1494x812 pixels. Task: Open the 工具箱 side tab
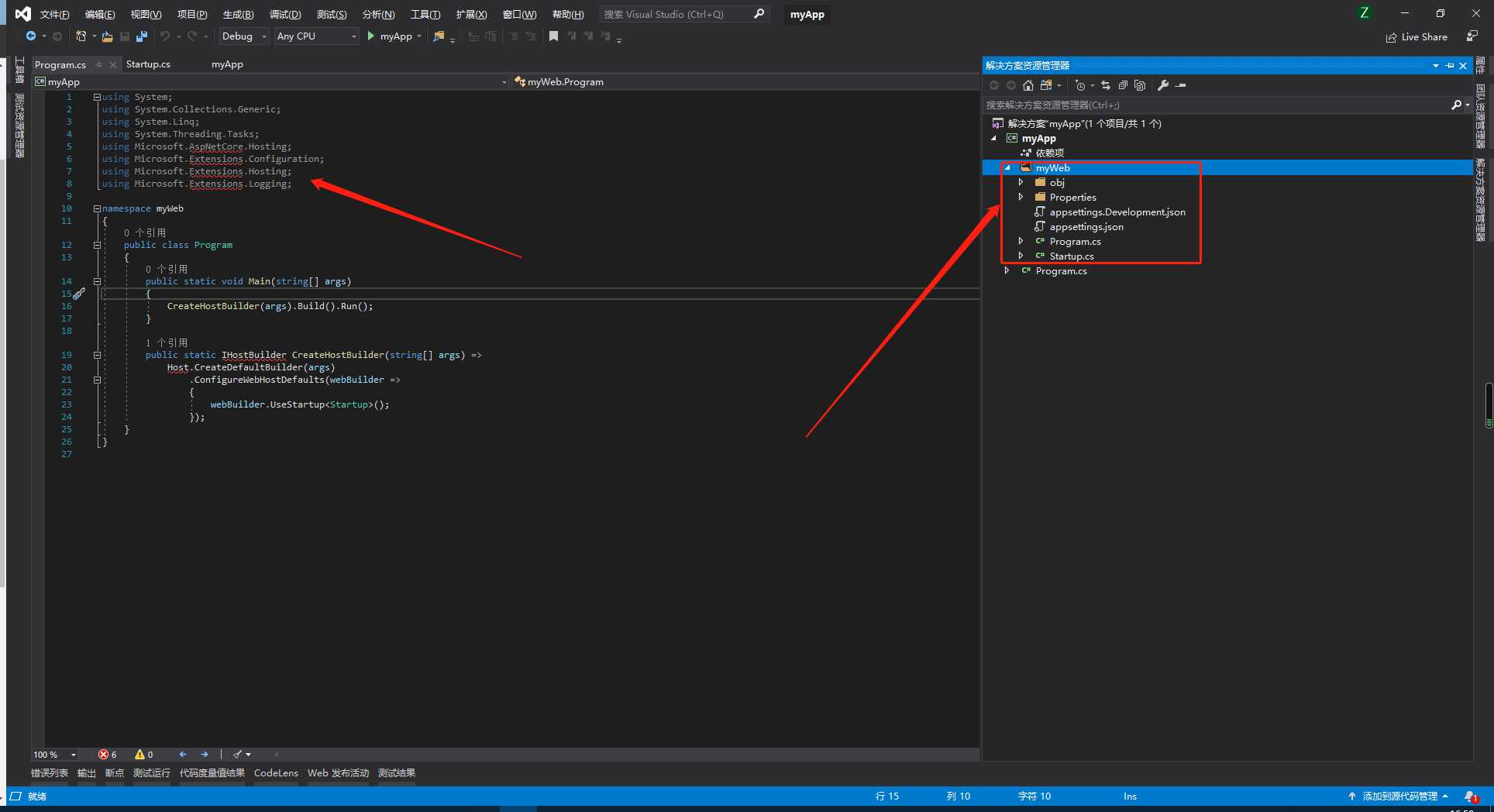click(19, 70)
